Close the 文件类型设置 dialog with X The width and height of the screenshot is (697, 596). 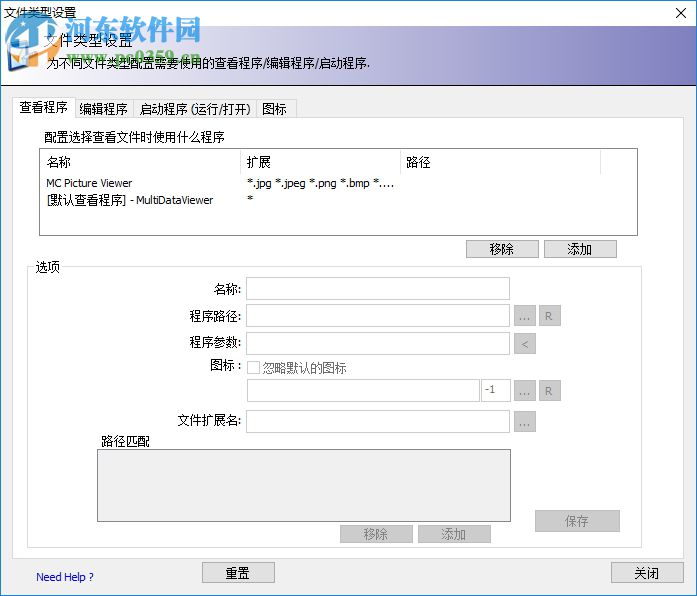[x=681, y=13]
